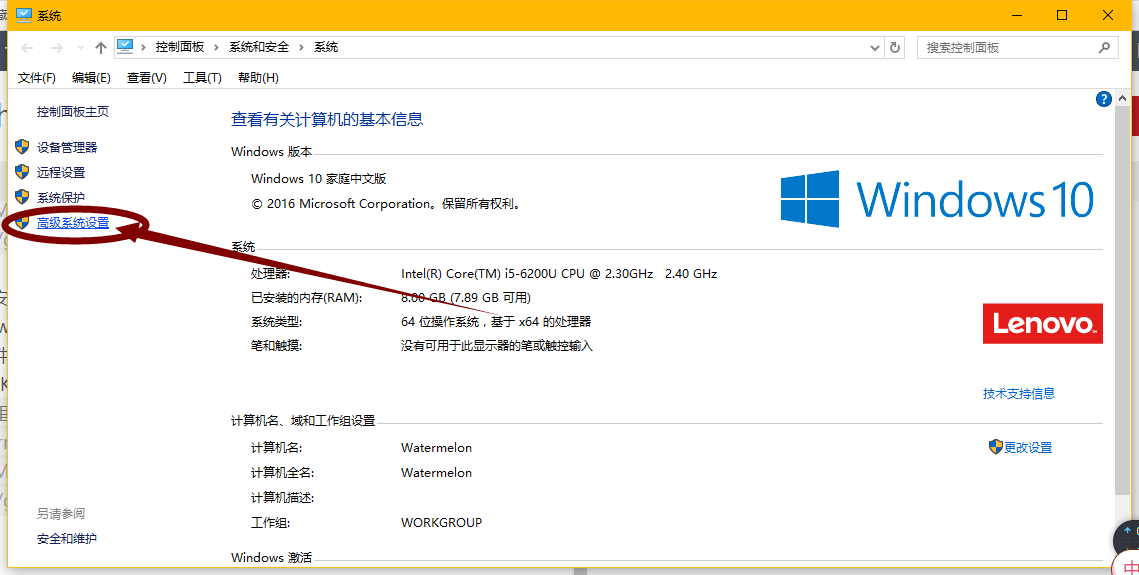Click the shield icon beside 远程设置
Viewport: 1139px width, 575px height.
coord(23,172)
